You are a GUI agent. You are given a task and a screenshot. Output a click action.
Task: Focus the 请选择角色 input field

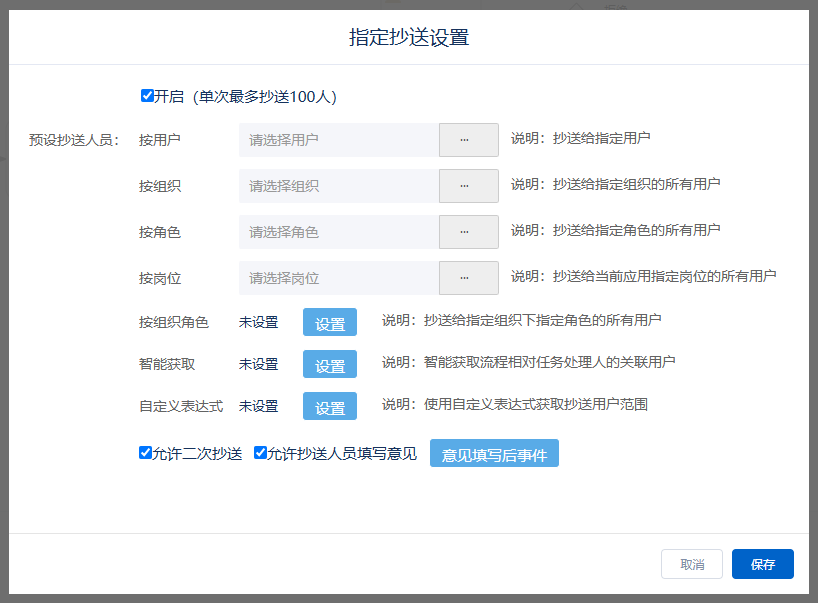(338, 232)
